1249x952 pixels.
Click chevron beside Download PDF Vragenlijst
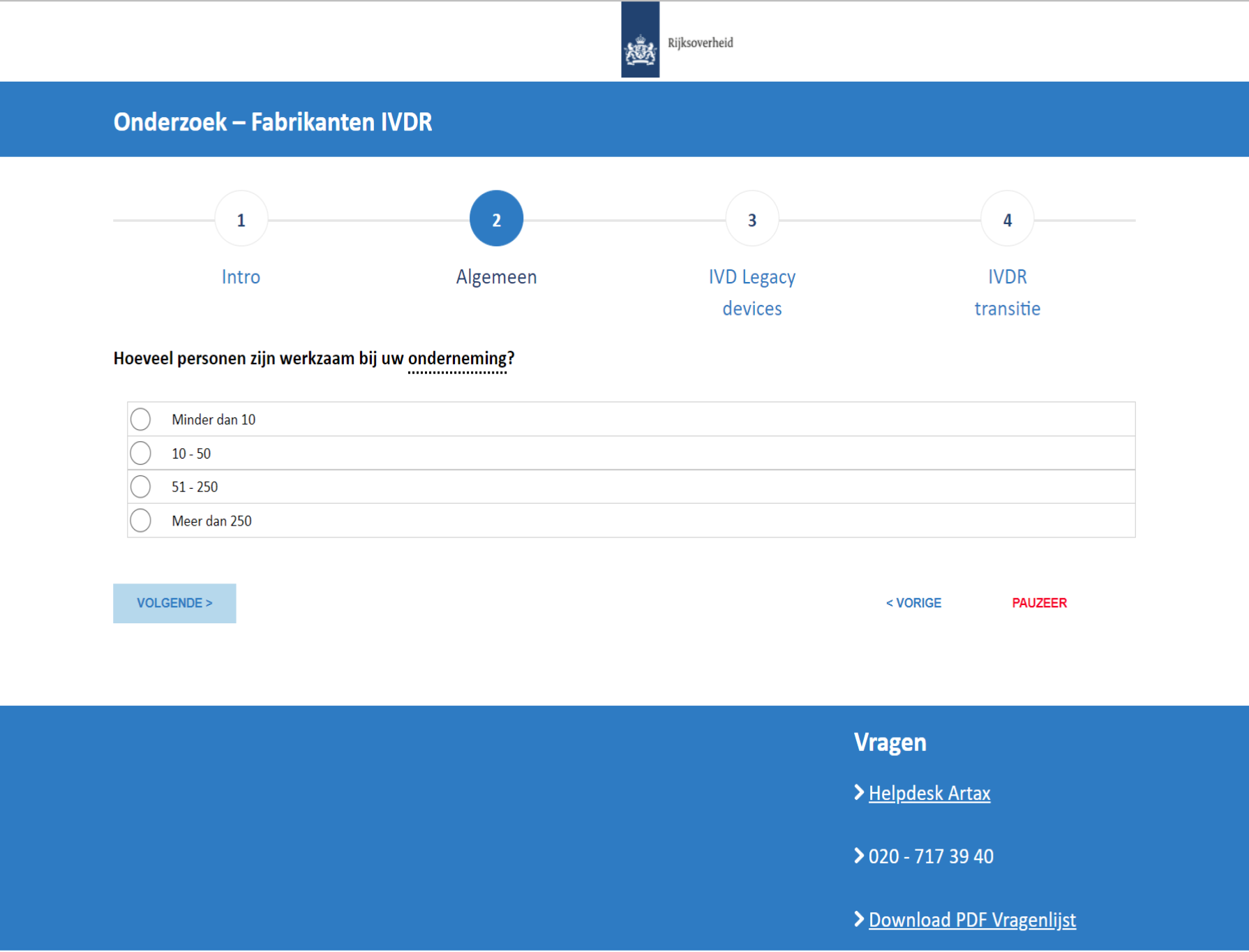pos(859,919)
